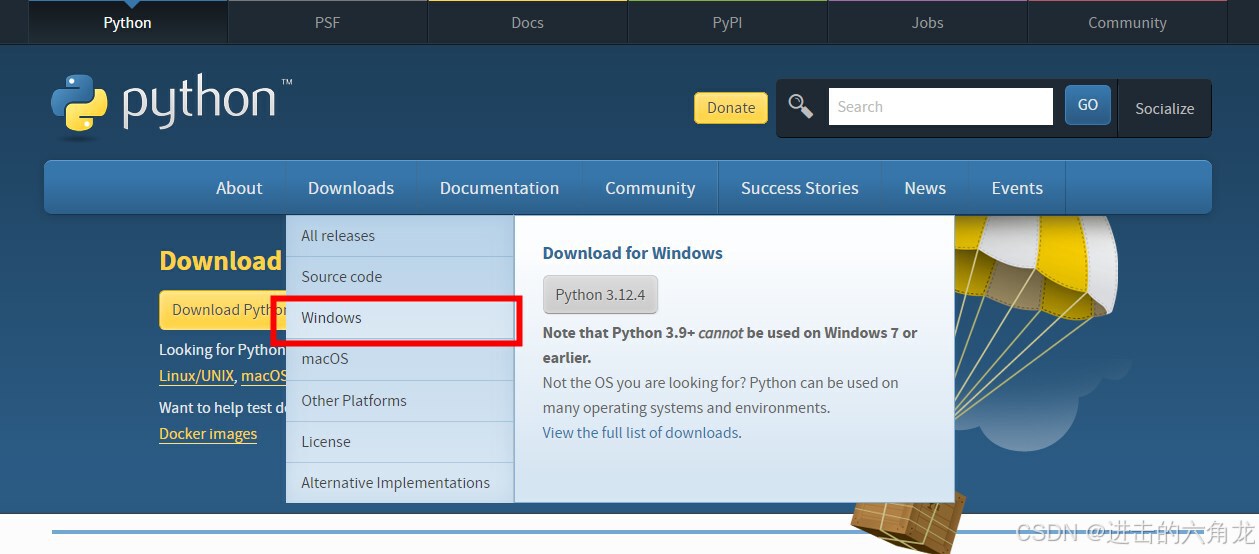The image size is (1259, 554).
Task: Choose All releases in Downloads submenu
Action: (400, 236)
